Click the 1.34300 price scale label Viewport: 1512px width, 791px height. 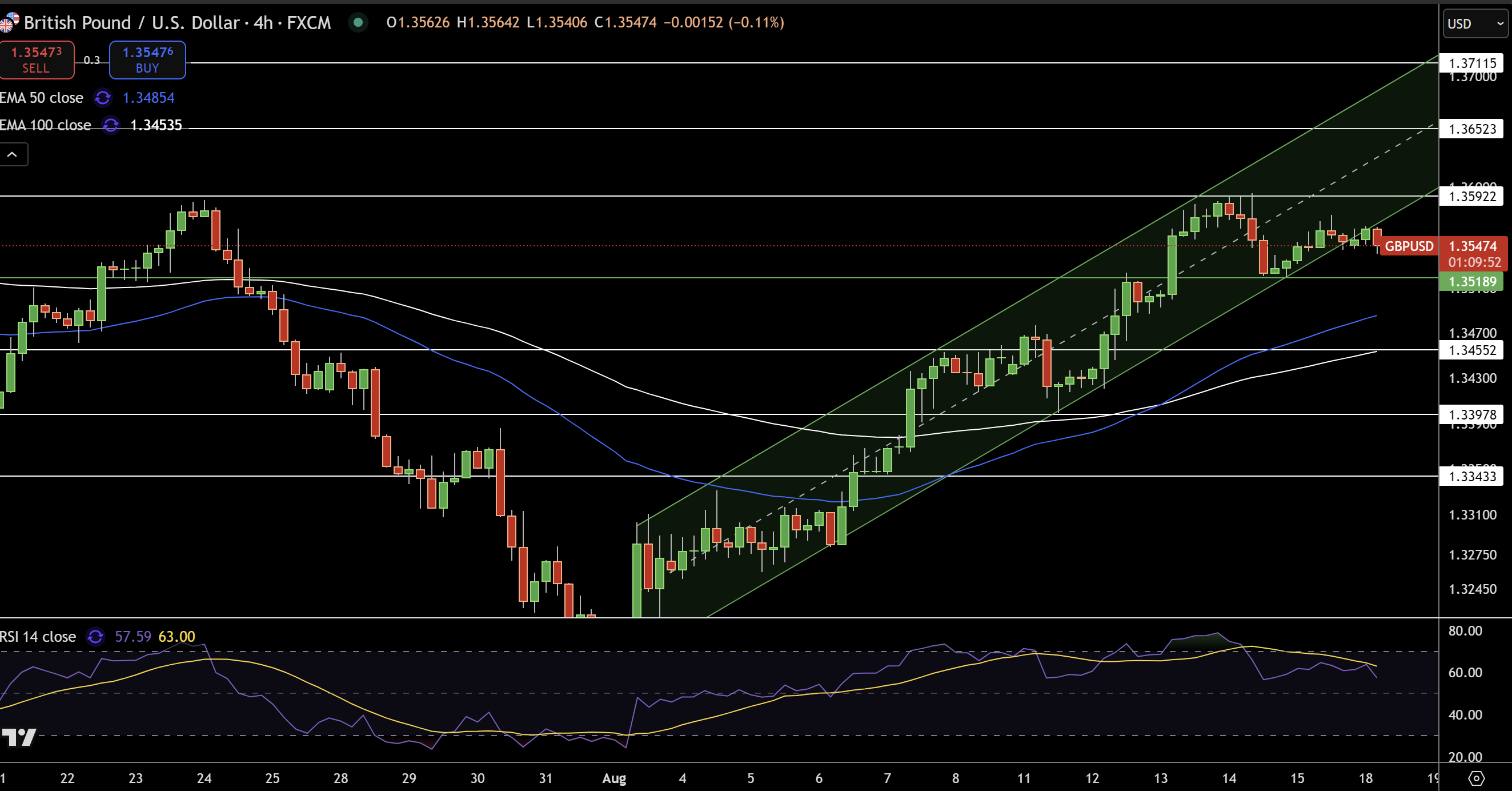[1473, 378]
